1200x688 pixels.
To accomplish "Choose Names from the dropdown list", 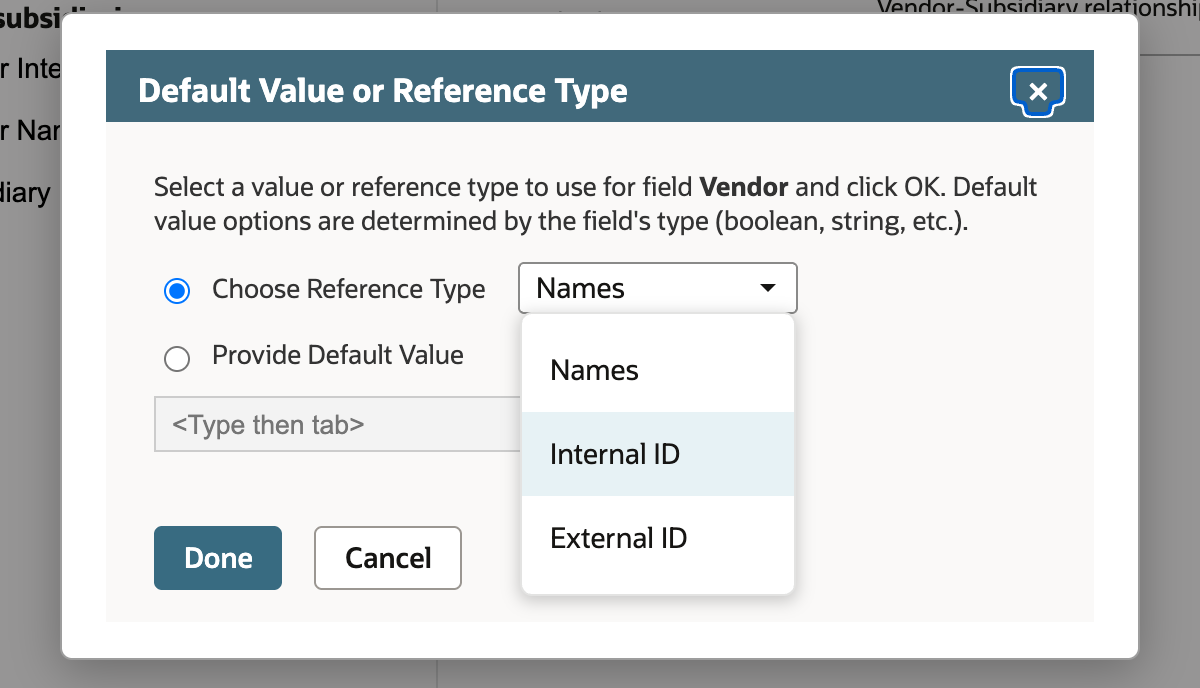I will [658, 370].
